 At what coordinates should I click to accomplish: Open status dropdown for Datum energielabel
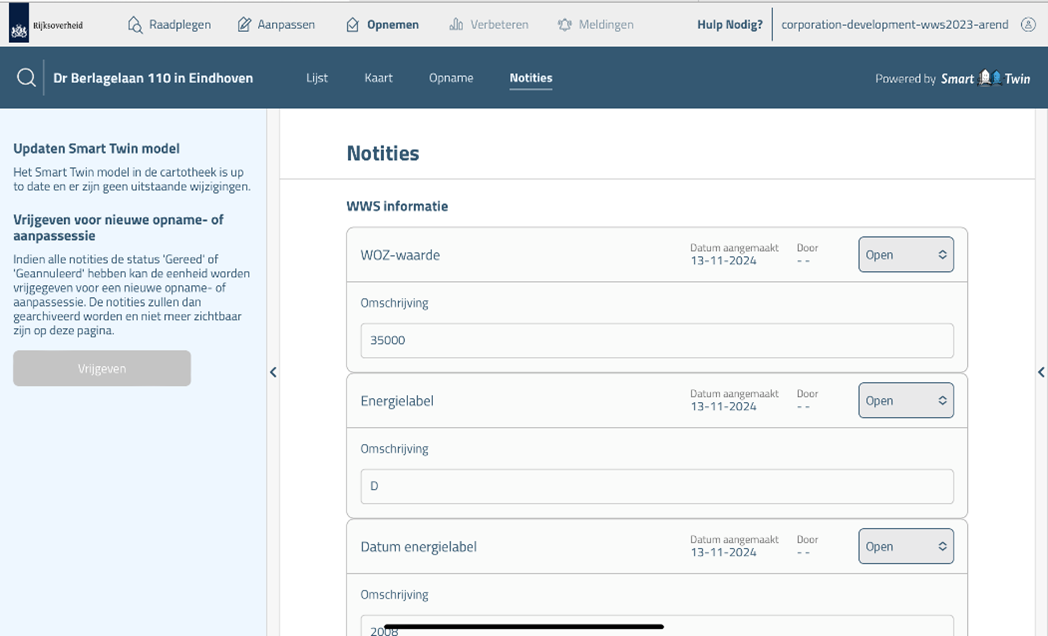tap(905, 547)
